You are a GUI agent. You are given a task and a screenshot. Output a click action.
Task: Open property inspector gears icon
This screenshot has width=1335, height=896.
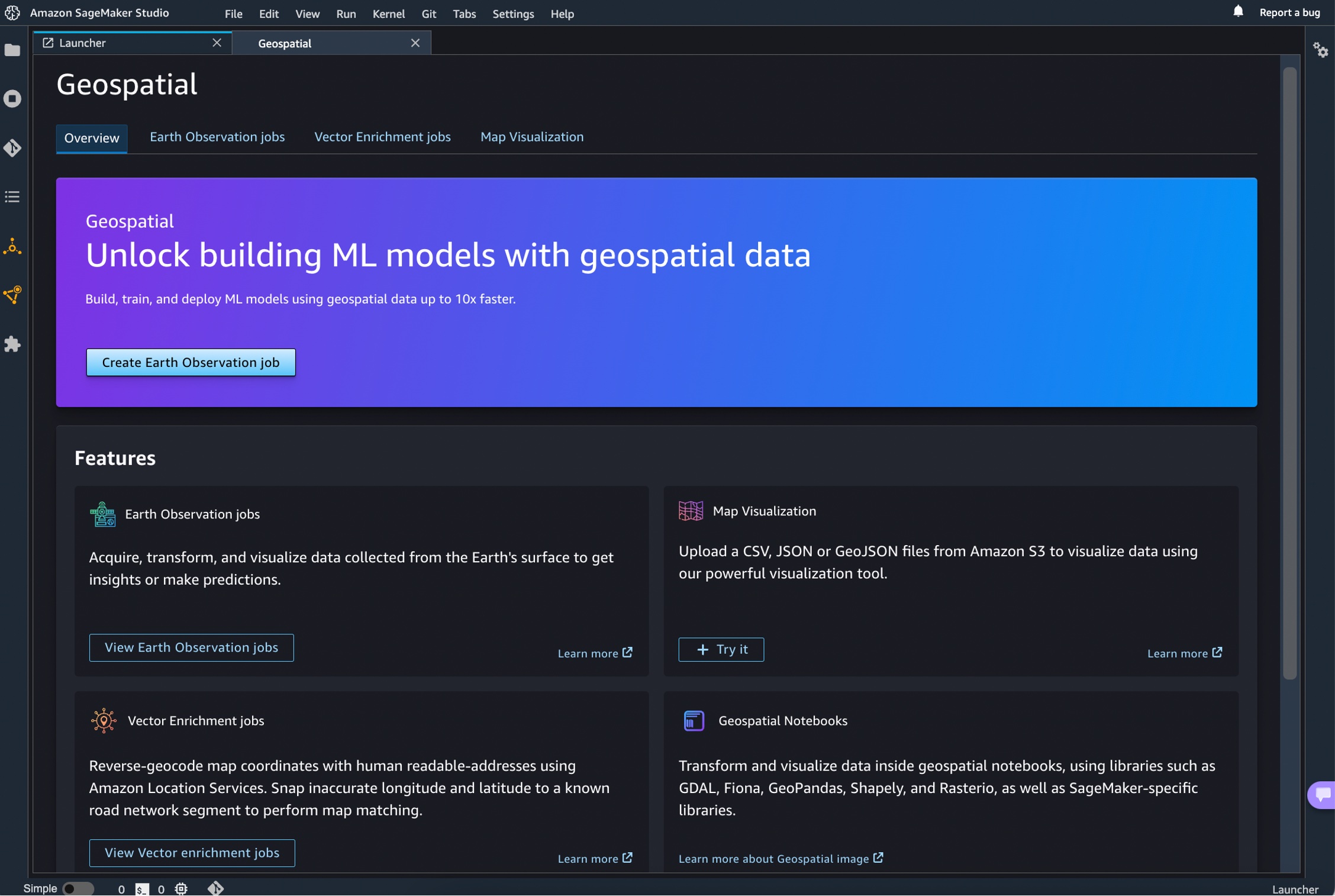[1320, 50]
